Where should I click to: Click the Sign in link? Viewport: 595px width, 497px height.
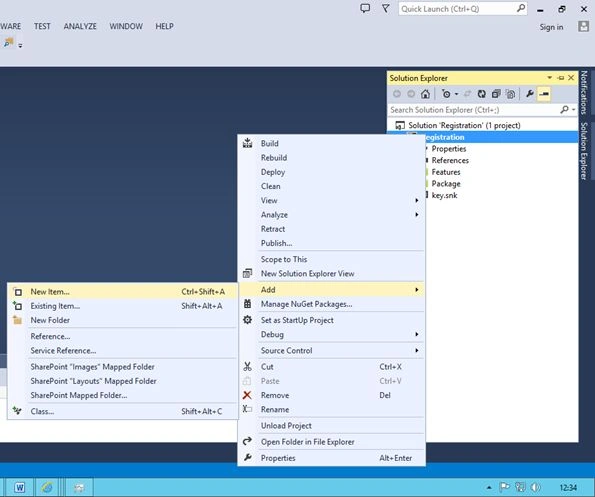(x=551, y=27)
